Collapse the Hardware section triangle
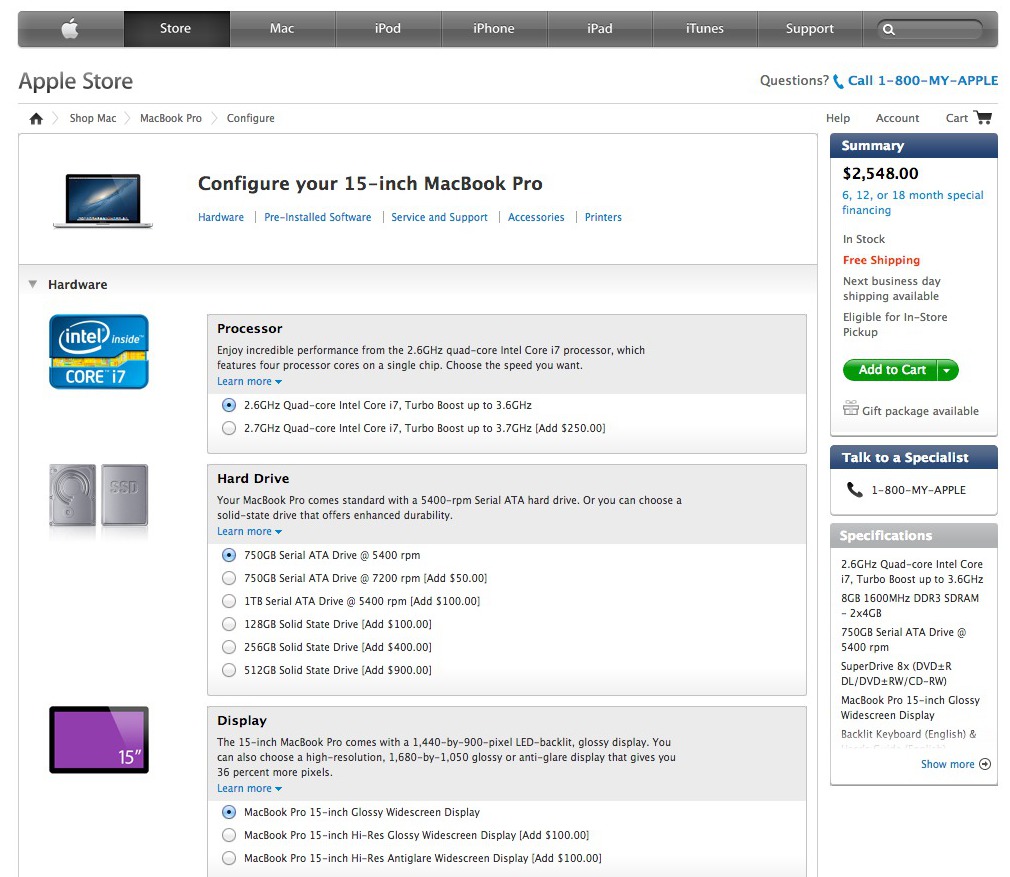 [33, 284]
